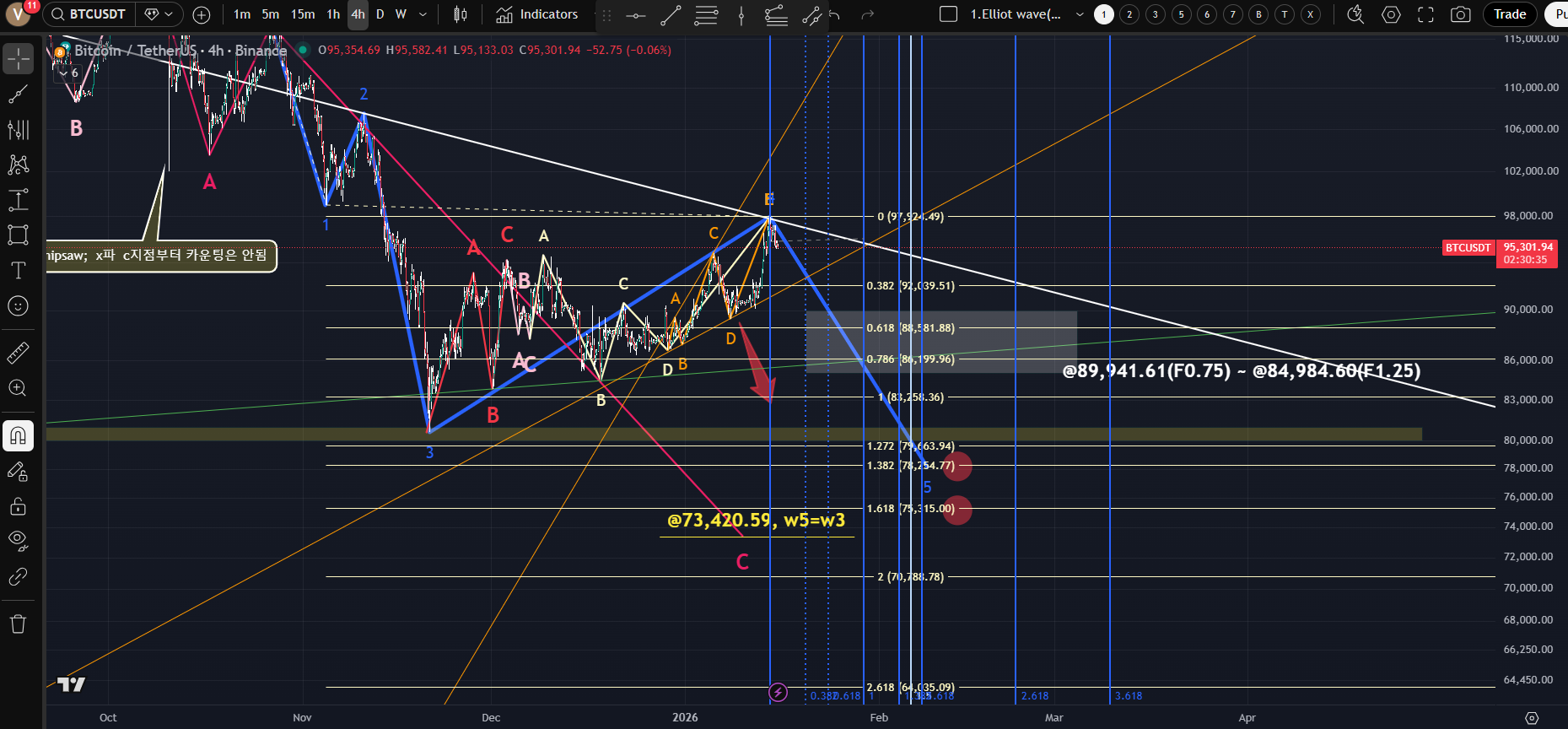Viewport: 1568px width, 729px height.
Task: Click the Trade button
Action: point(1509,14)
